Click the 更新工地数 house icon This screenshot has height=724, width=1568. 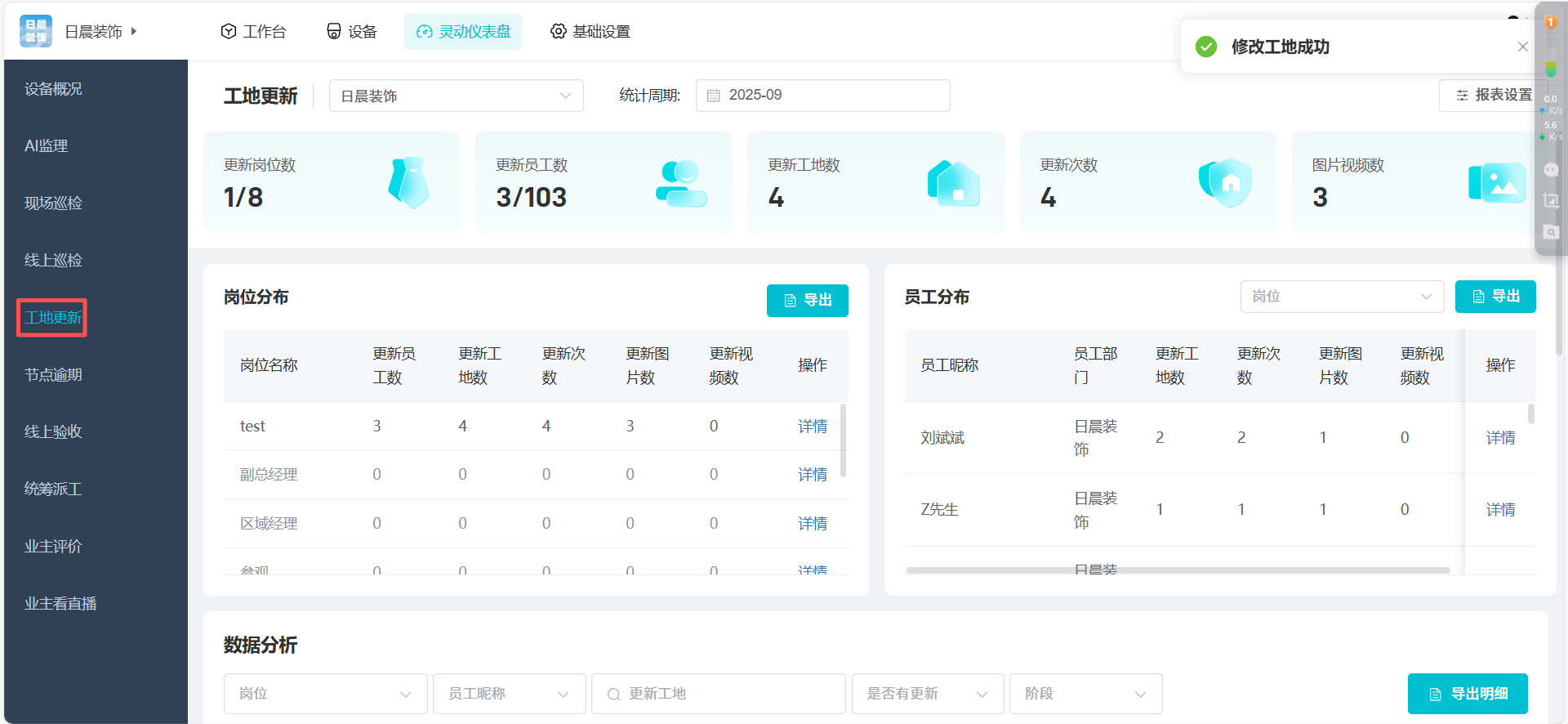953,183
